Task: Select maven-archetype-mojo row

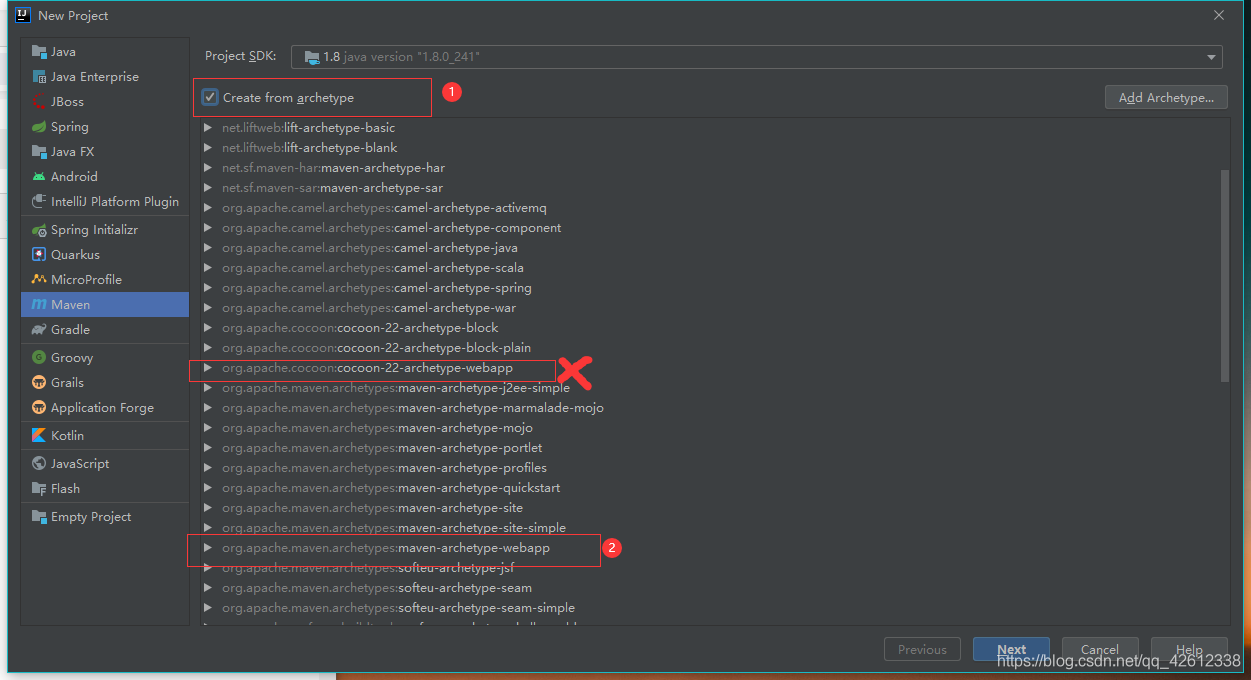Action: (x=709, y=428)
